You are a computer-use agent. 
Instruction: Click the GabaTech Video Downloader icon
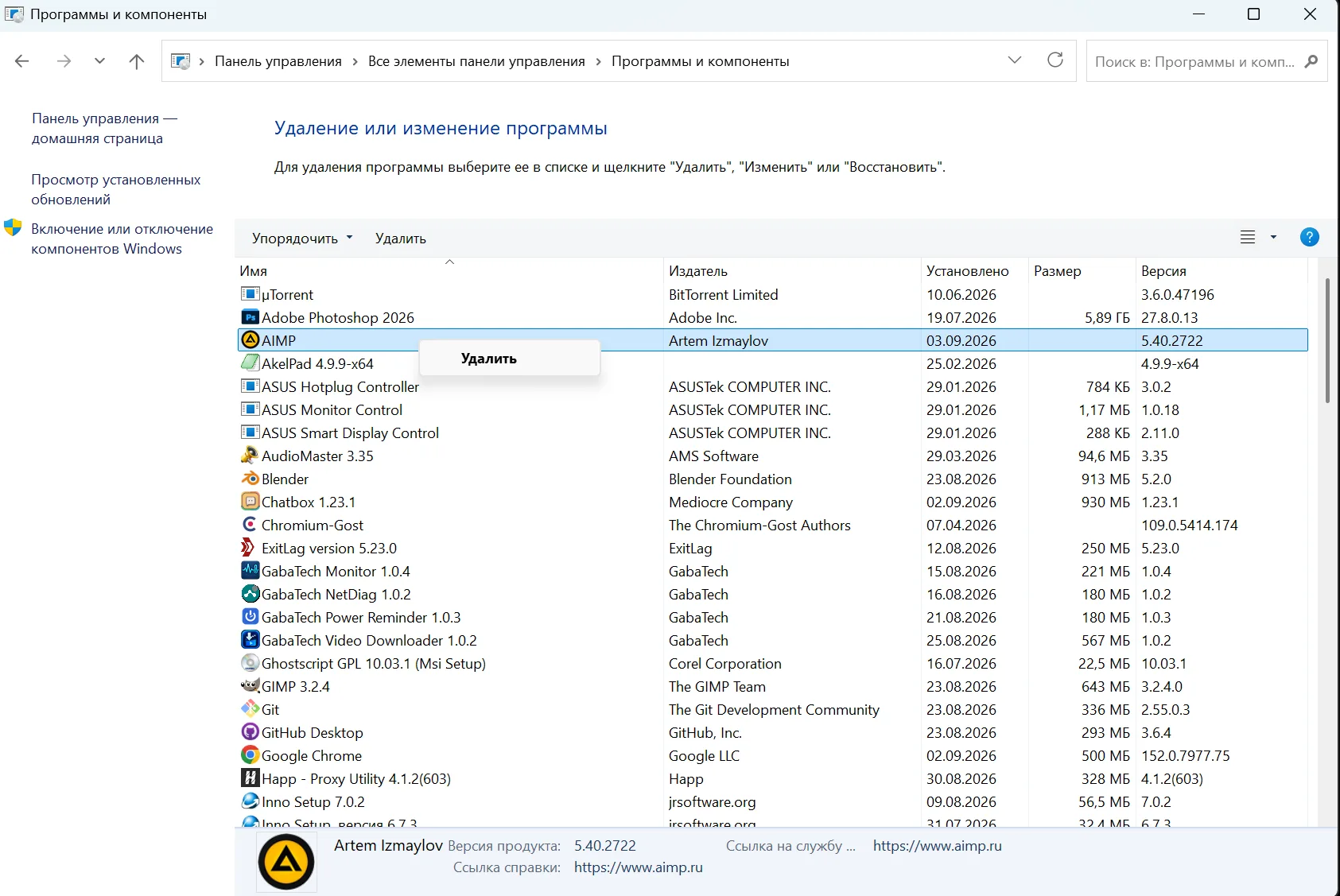[x=250, y=640]
